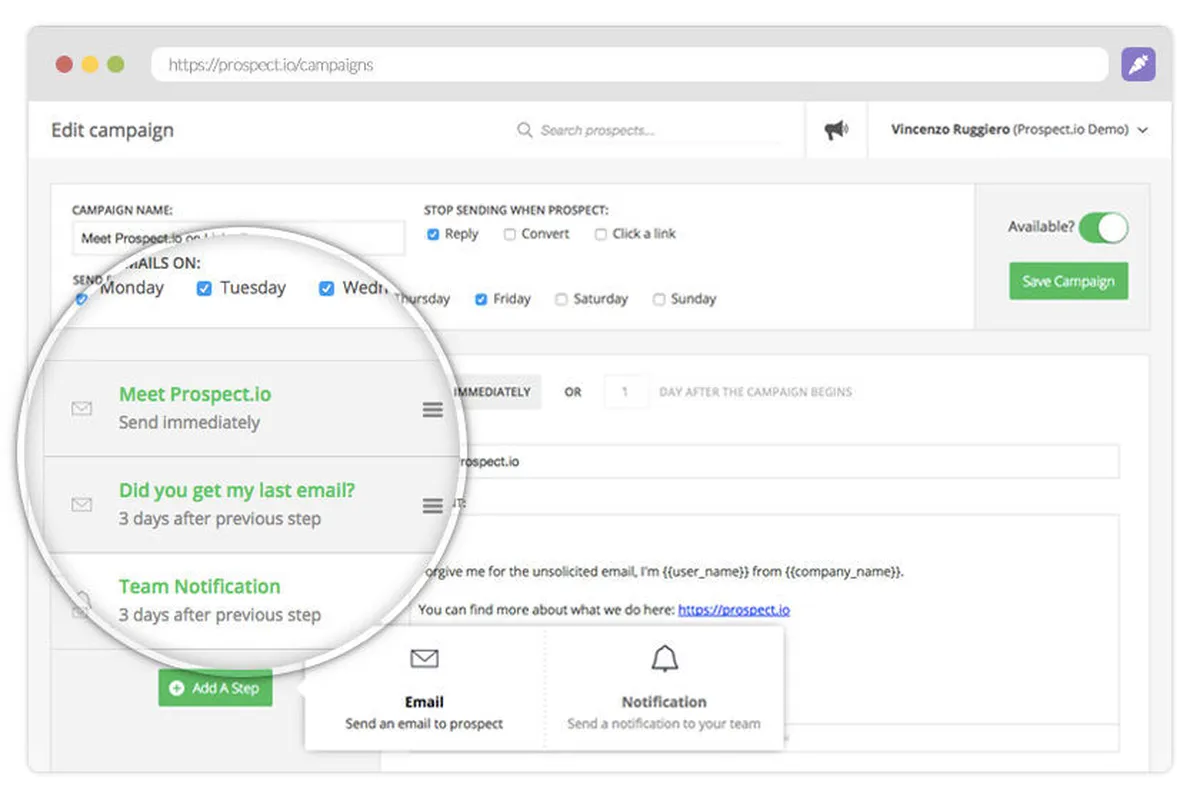The height and width of the screenshot is (800, 1200).
Task: Click the red browser close button
Action: tap(64, 65)
